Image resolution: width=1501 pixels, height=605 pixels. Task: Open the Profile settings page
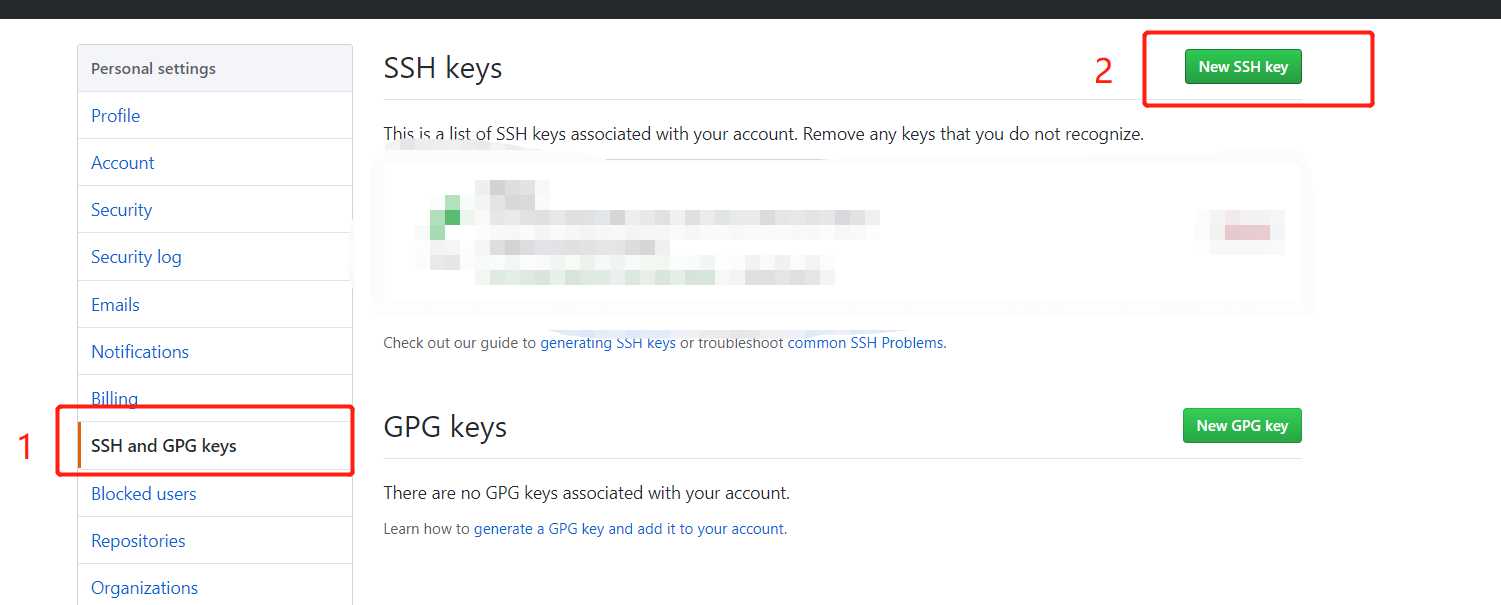pos(115,115)
